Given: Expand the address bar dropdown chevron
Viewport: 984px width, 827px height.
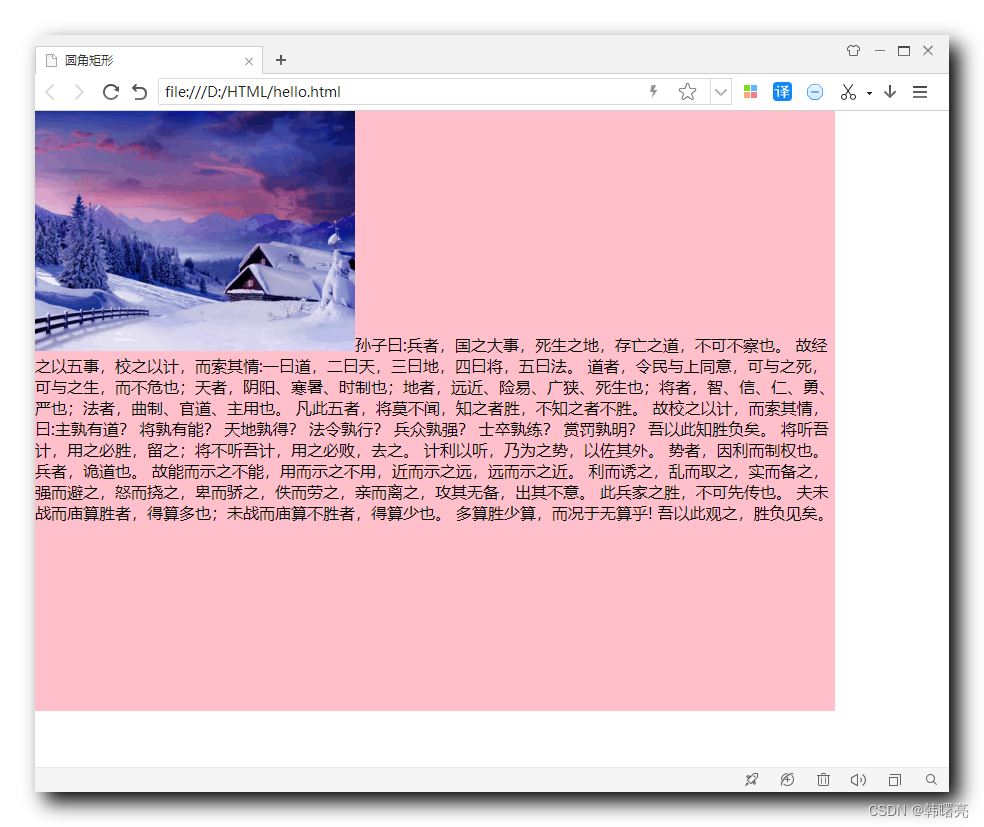Looking at the screenshot, I should 720,92.
